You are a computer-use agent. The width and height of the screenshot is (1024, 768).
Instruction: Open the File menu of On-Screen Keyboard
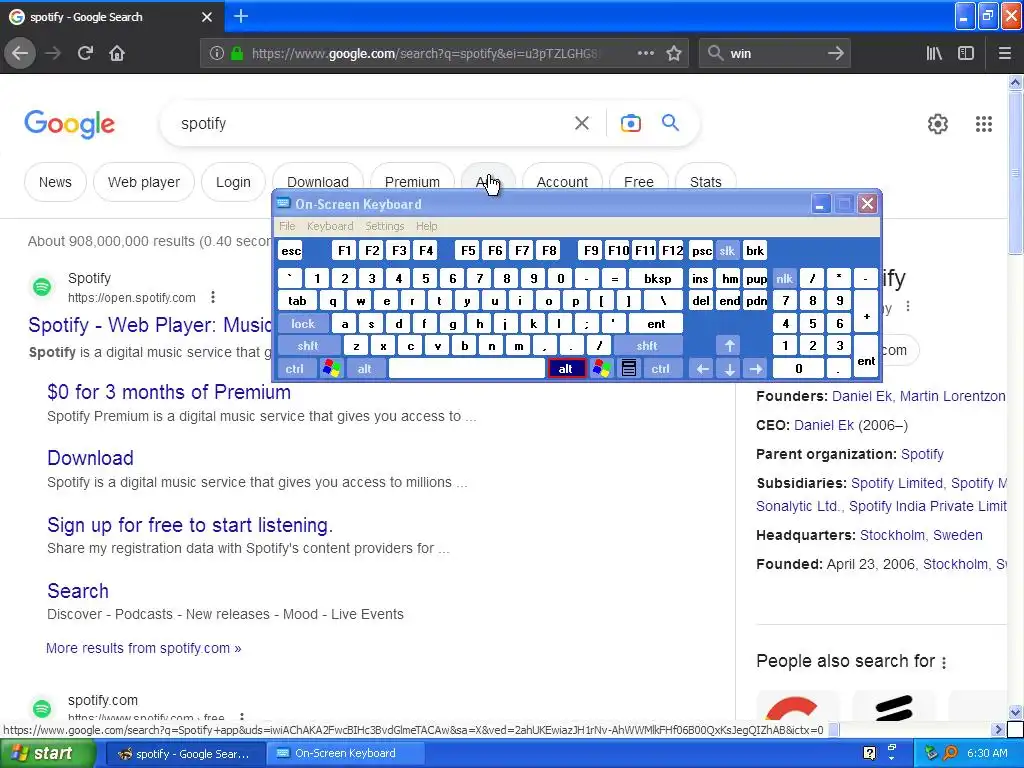[287, 226]
